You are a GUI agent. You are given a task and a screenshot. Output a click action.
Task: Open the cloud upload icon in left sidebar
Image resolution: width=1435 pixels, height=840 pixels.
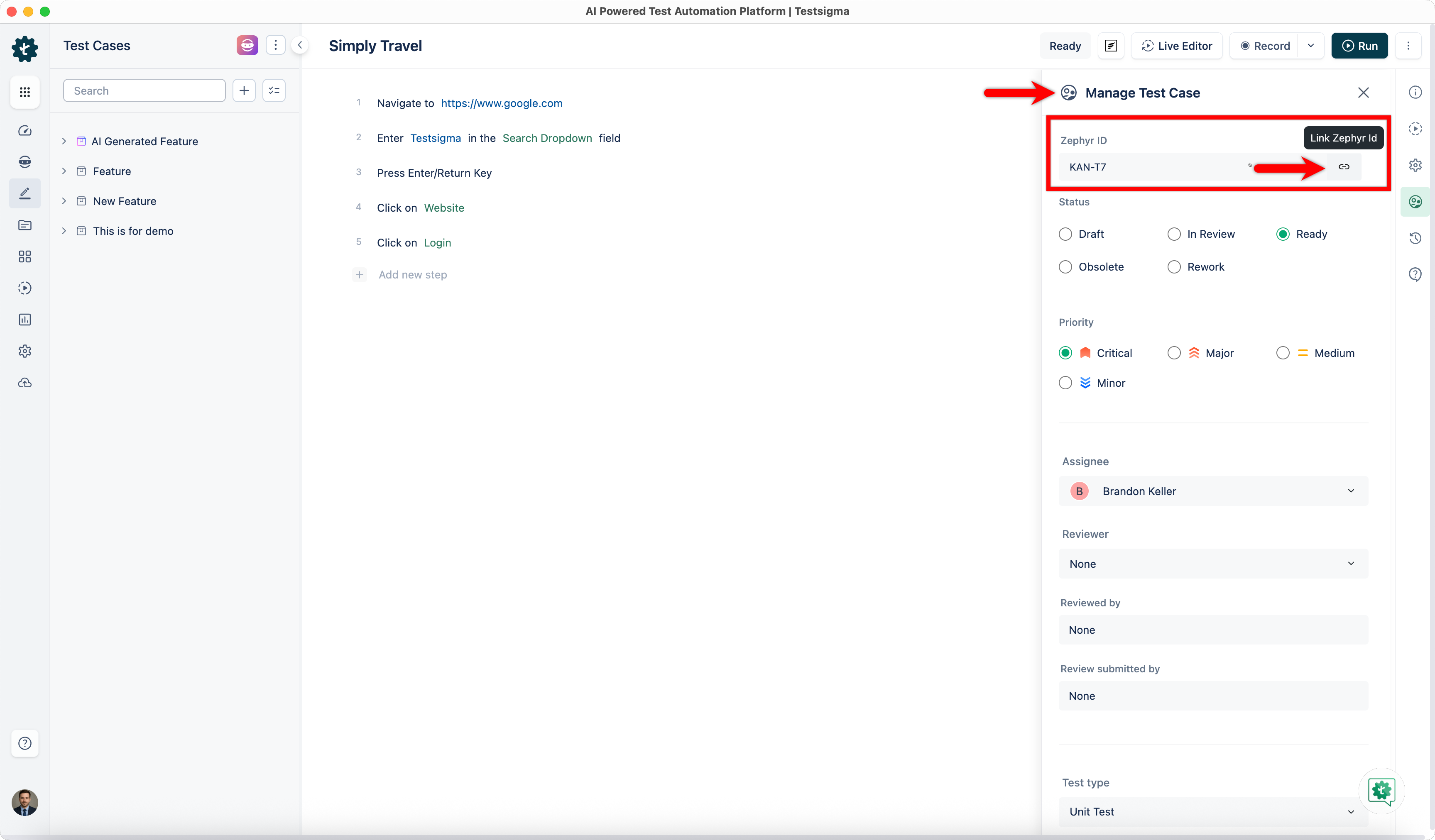[24, 383]
